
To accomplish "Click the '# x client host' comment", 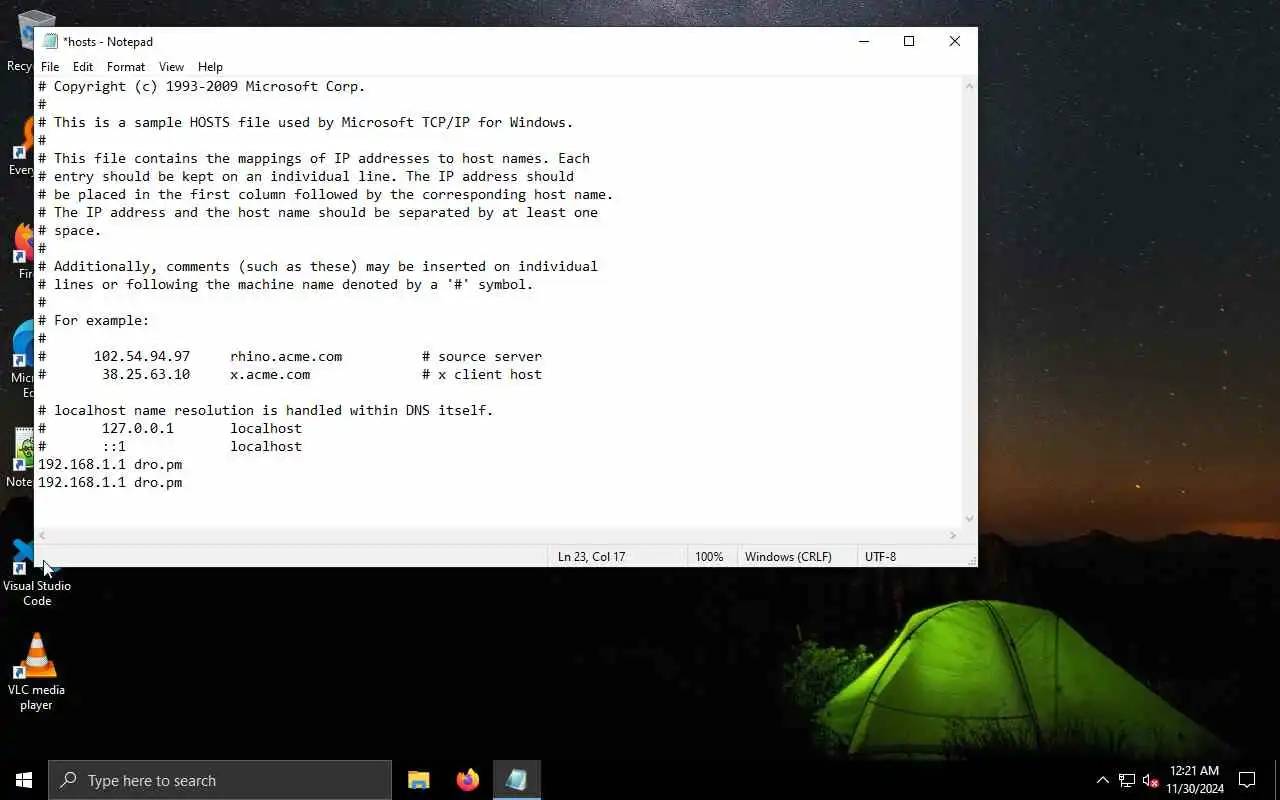I will (x=482, y=374).
